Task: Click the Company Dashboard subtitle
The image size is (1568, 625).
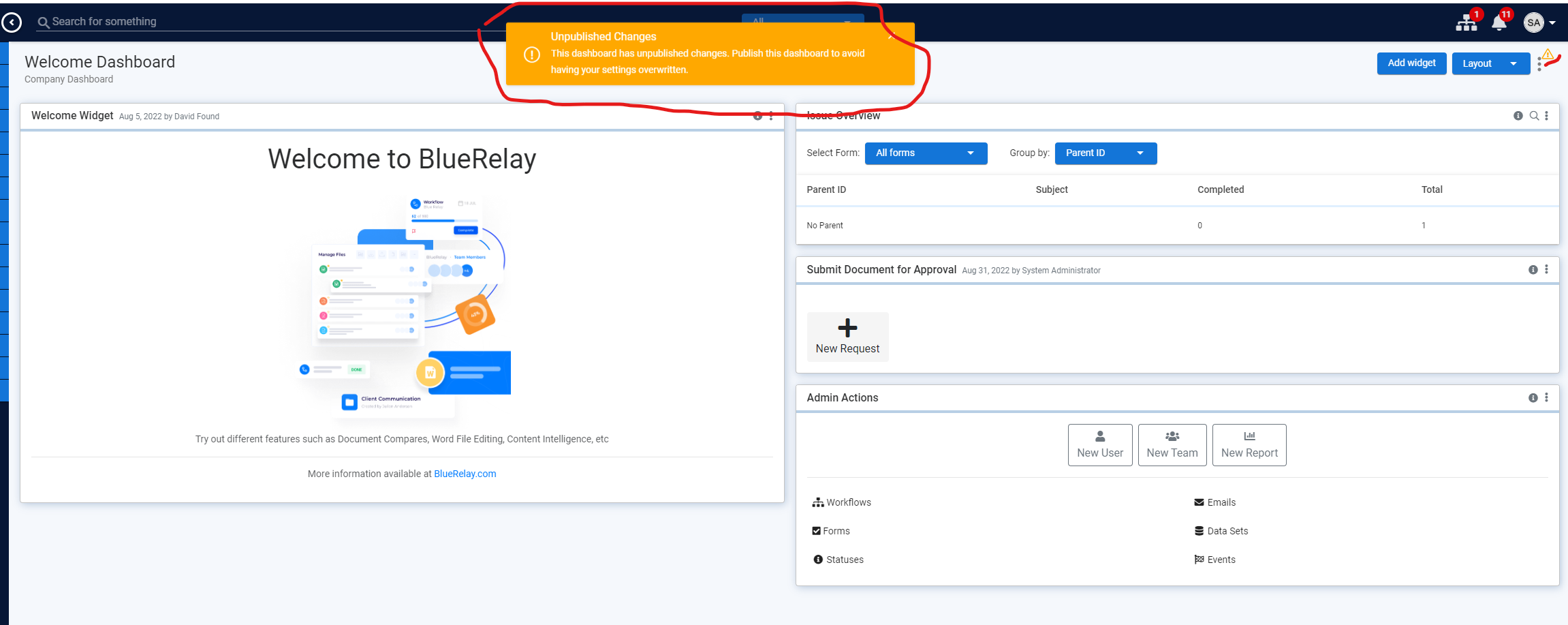Action: click(69, 79)
